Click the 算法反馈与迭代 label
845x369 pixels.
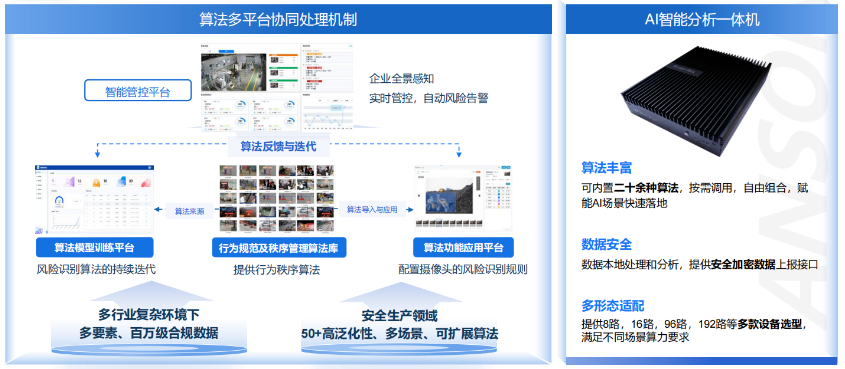[x=278, y=146]
